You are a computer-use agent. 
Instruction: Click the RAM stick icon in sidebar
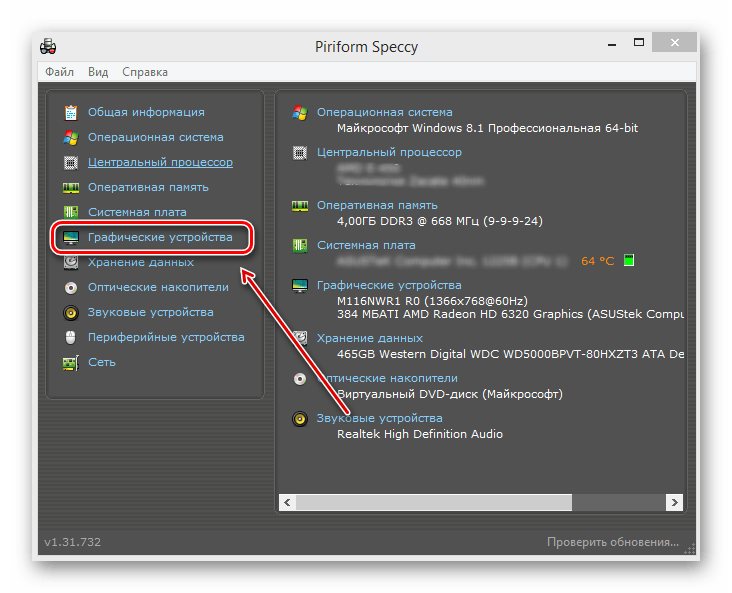pyautogui.click(x=71, y=188)
